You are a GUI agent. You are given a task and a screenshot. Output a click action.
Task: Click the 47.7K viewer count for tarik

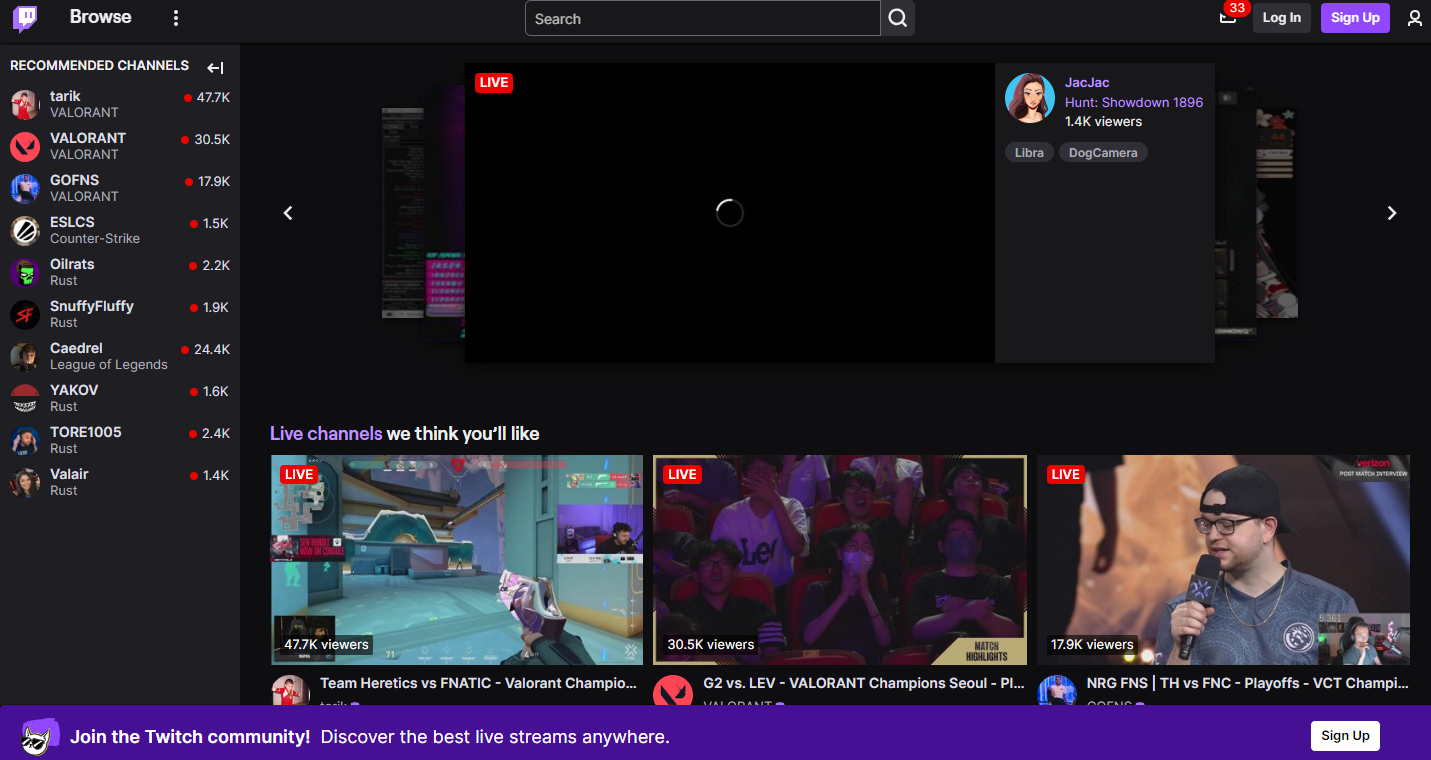tap(213, 98)
